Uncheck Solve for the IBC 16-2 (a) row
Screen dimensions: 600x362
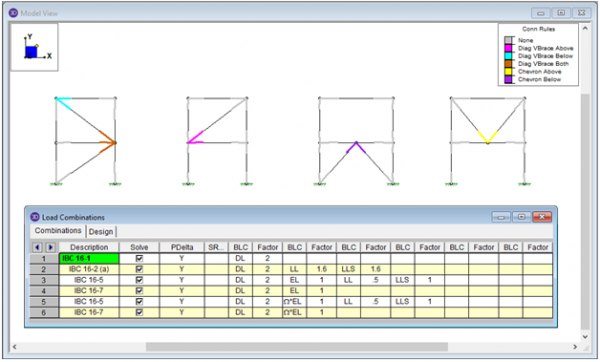point(139,269)
